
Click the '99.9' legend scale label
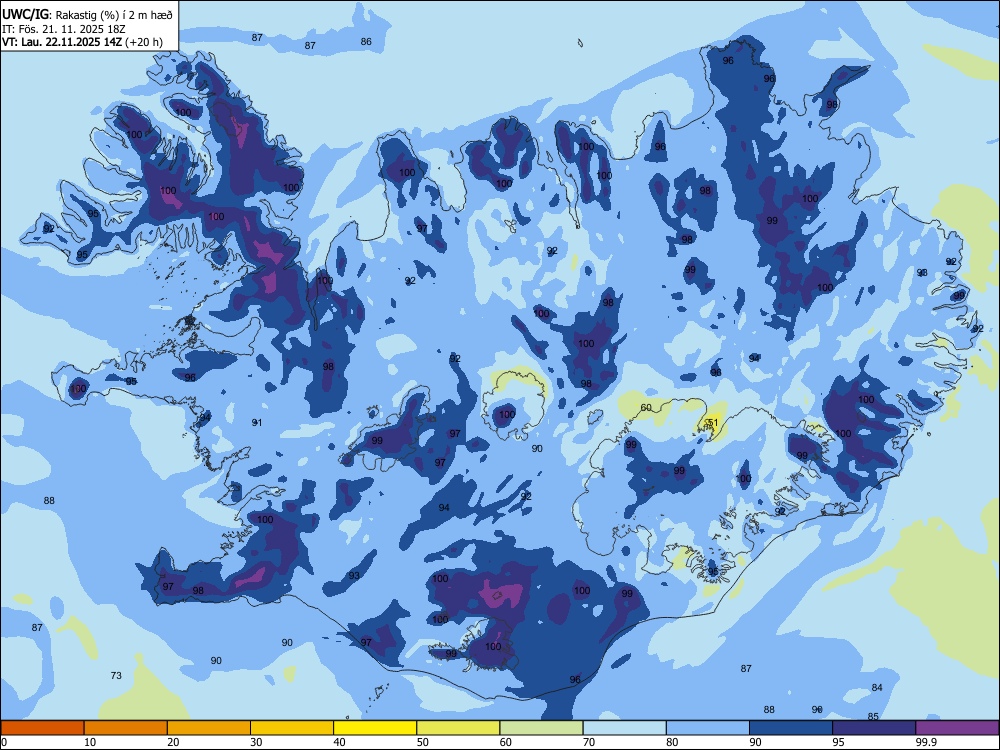925,742
